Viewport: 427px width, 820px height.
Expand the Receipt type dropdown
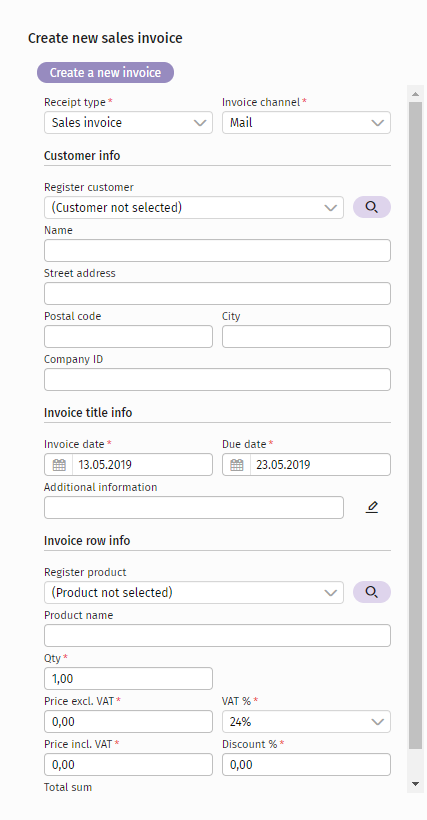click(x=128, y=122)
